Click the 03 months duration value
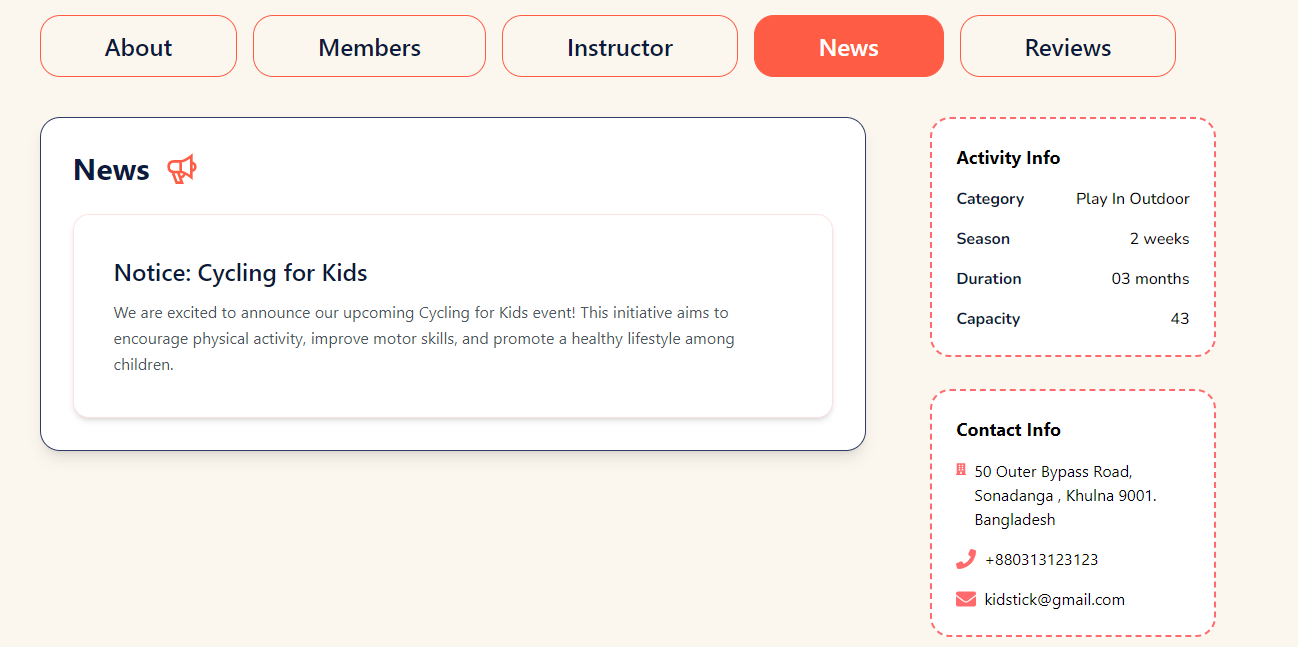Image resolution: width=1298 pixels, height=647 pixels. pyautogui.click(x=1151, y=279)
